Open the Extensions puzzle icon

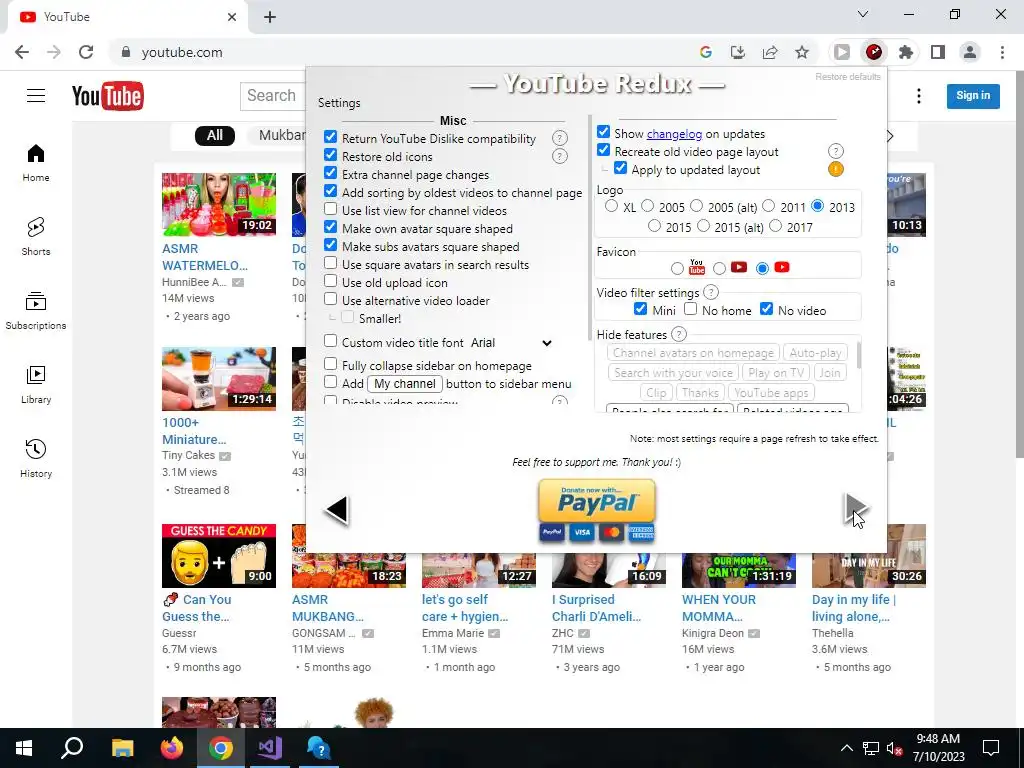906,52
